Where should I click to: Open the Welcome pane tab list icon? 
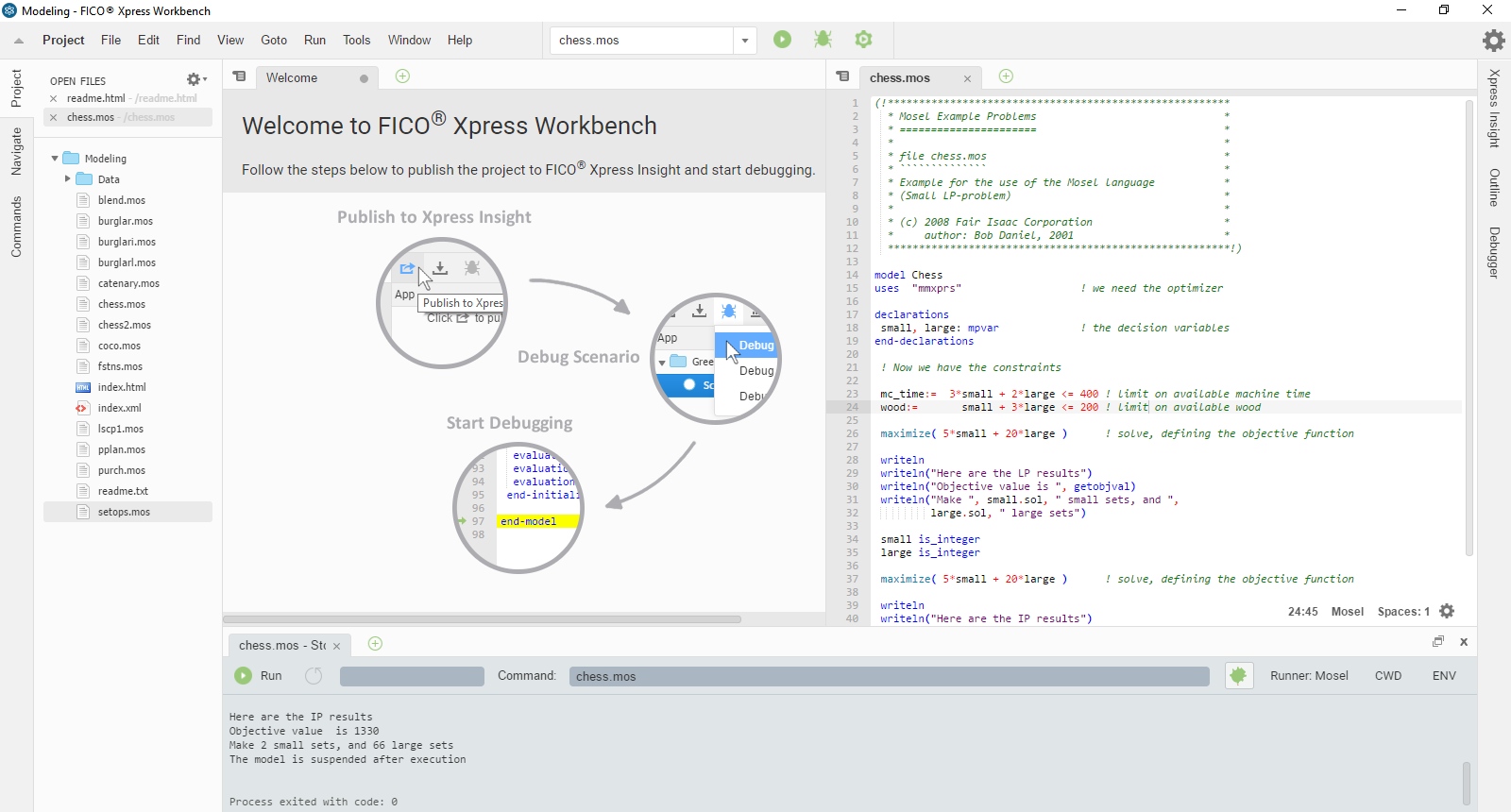point(240,76)
